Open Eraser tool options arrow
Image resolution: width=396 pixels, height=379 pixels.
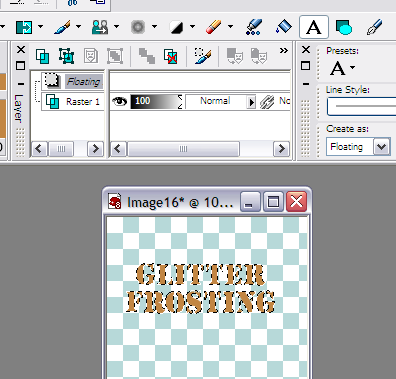230,27
